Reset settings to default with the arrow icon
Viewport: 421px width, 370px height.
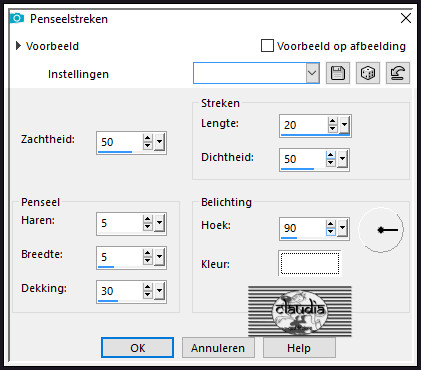[398, 73]
